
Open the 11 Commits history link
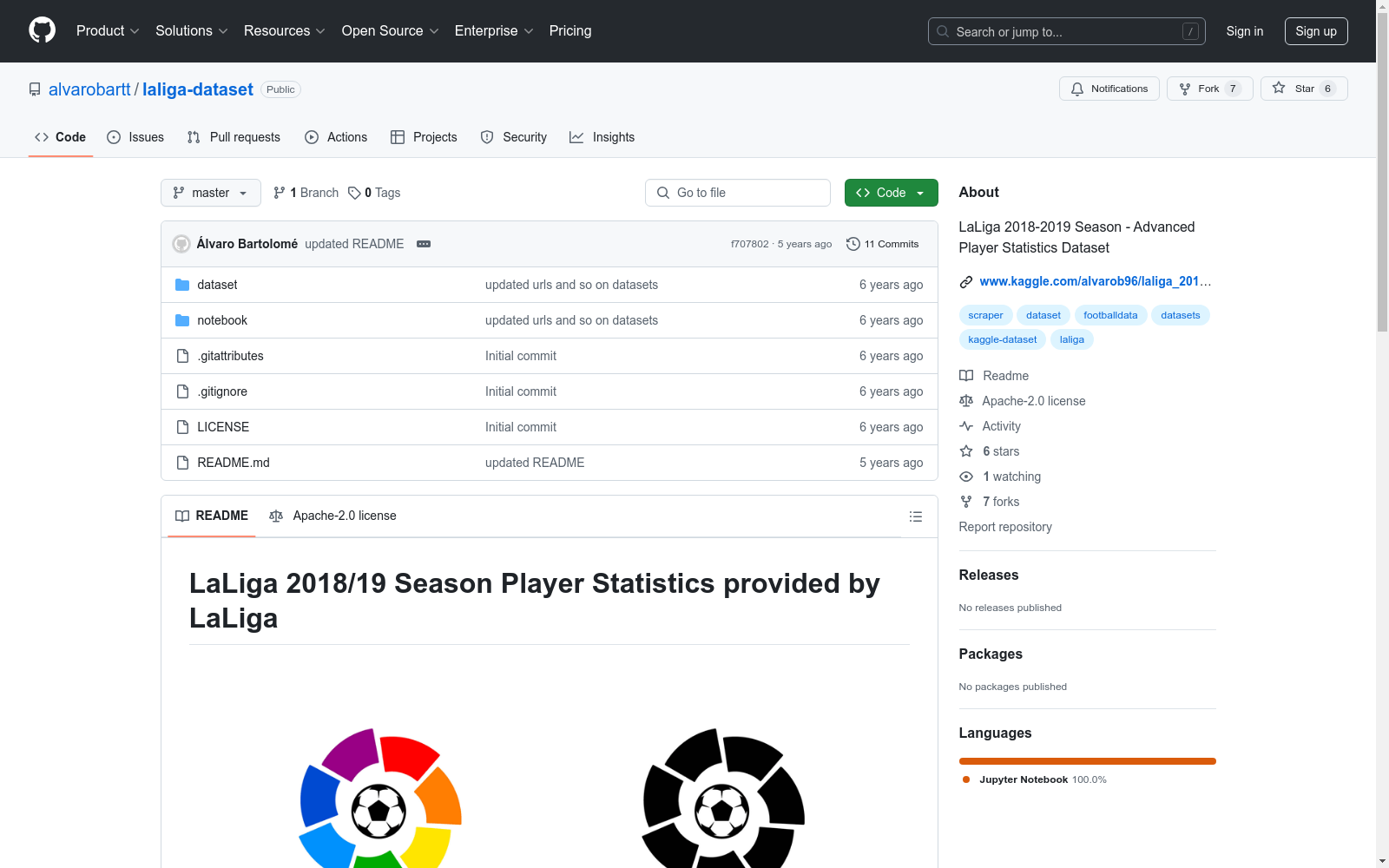[882, 244]
